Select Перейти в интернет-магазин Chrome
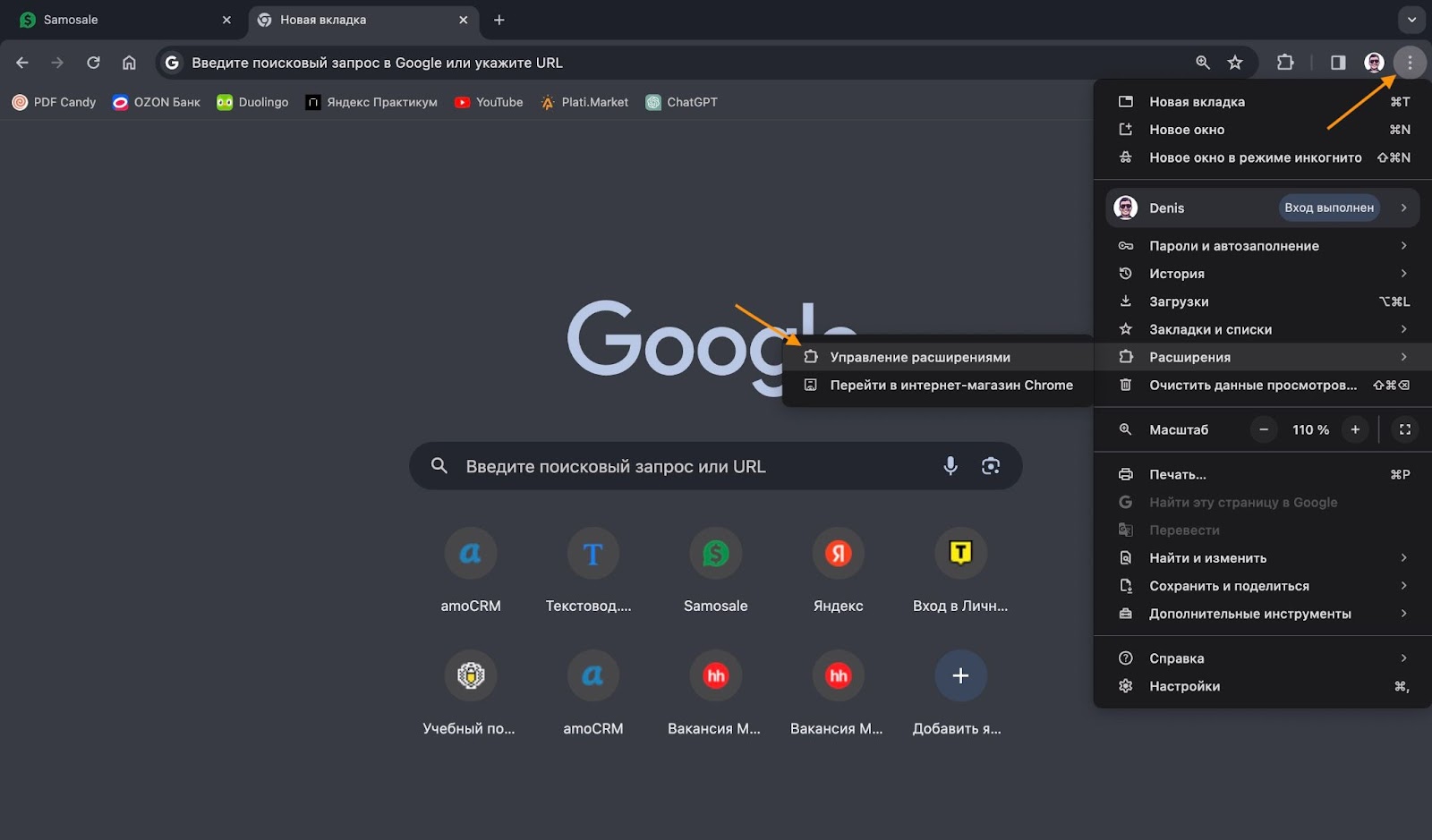 tap(938, 385)
